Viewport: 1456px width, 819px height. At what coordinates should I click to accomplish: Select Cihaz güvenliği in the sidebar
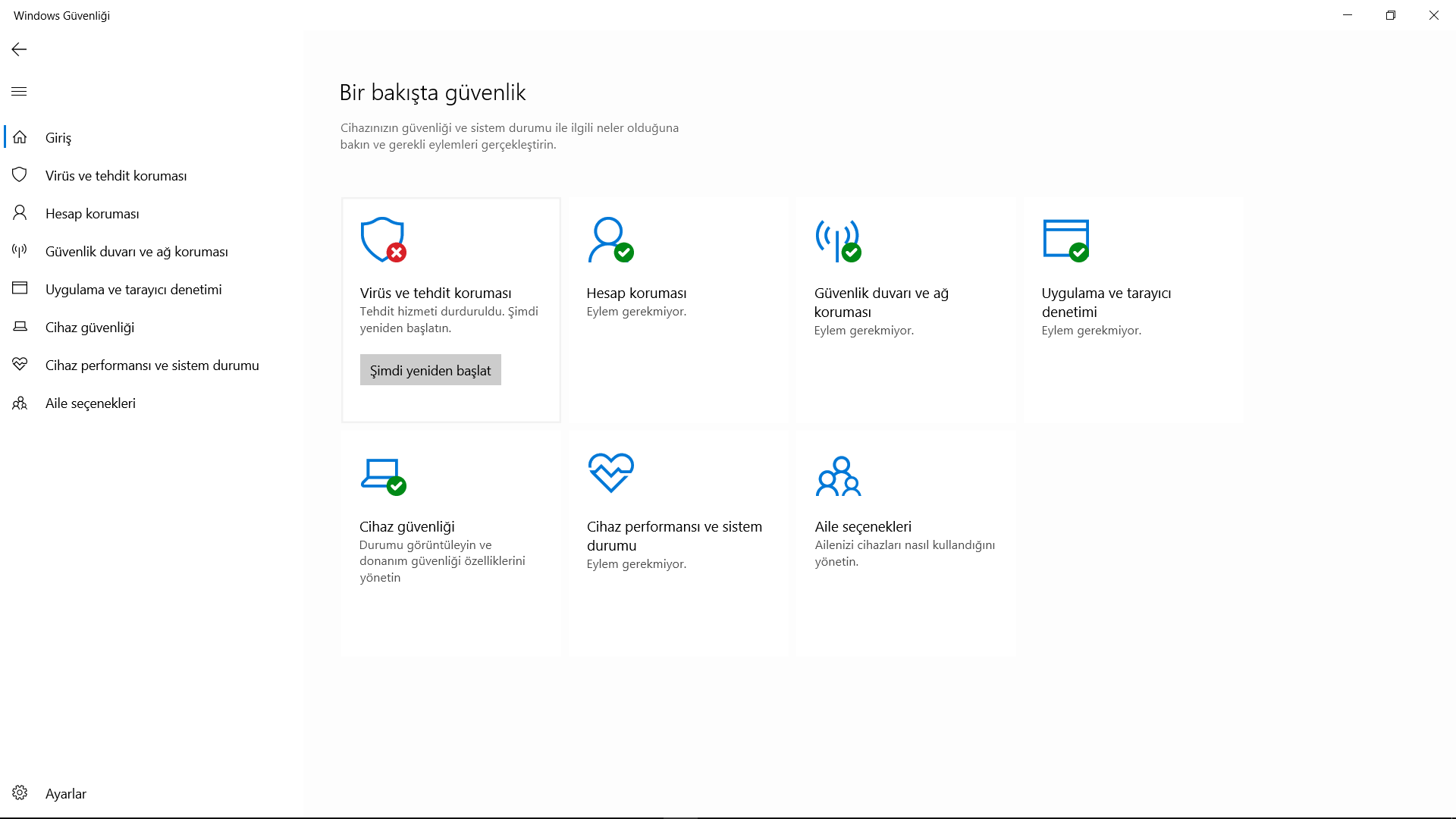[x=152, y=327]
